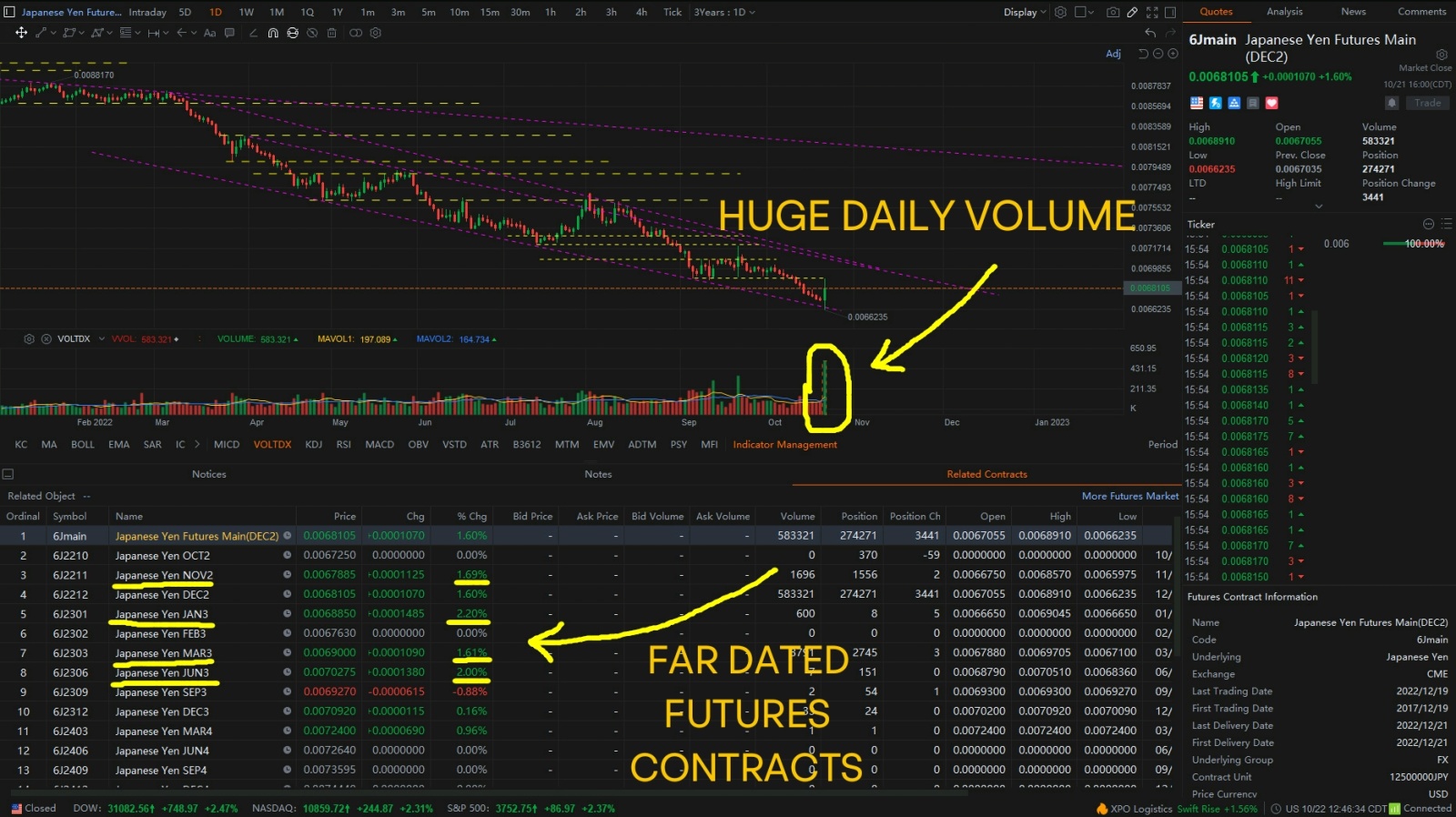Click the trash icon to delete drawings
The width and height of the screenshot is (1456, 817).
(331, 33)
